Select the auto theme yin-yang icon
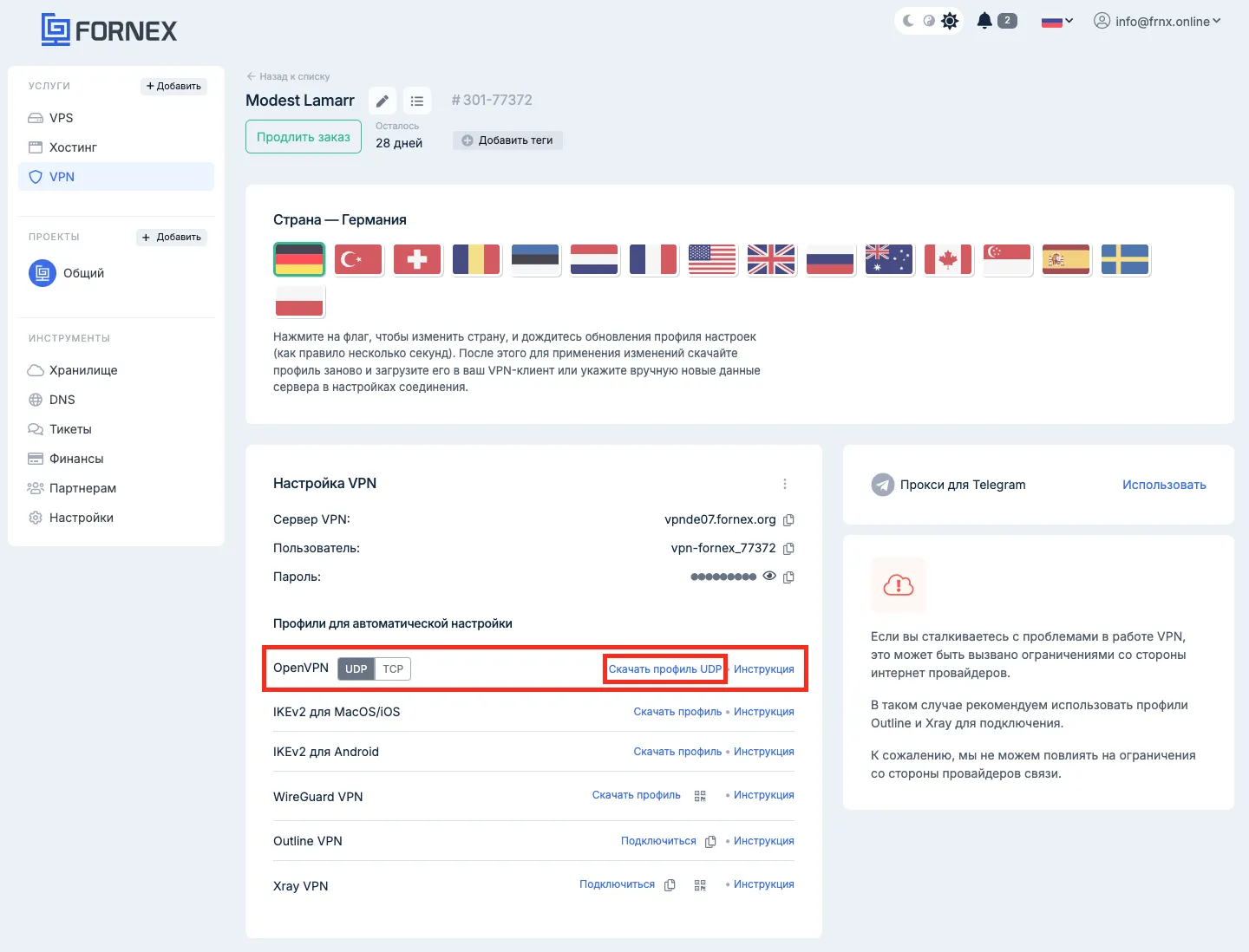Screen dimensions: 1249x952 (x=929, y=21)
